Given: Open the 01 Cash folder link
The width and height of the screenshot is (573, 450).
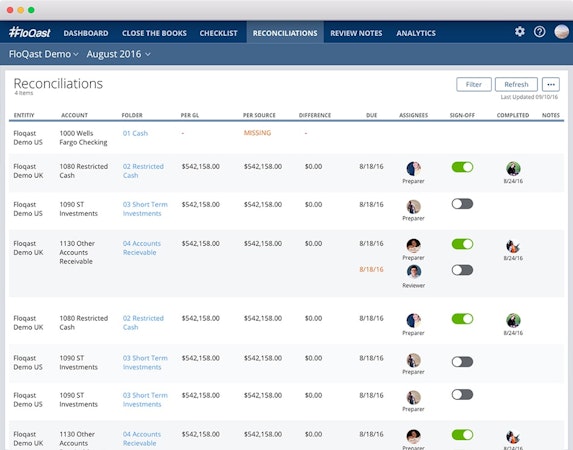Looking at the screenshot, I should tap(135, 133).
